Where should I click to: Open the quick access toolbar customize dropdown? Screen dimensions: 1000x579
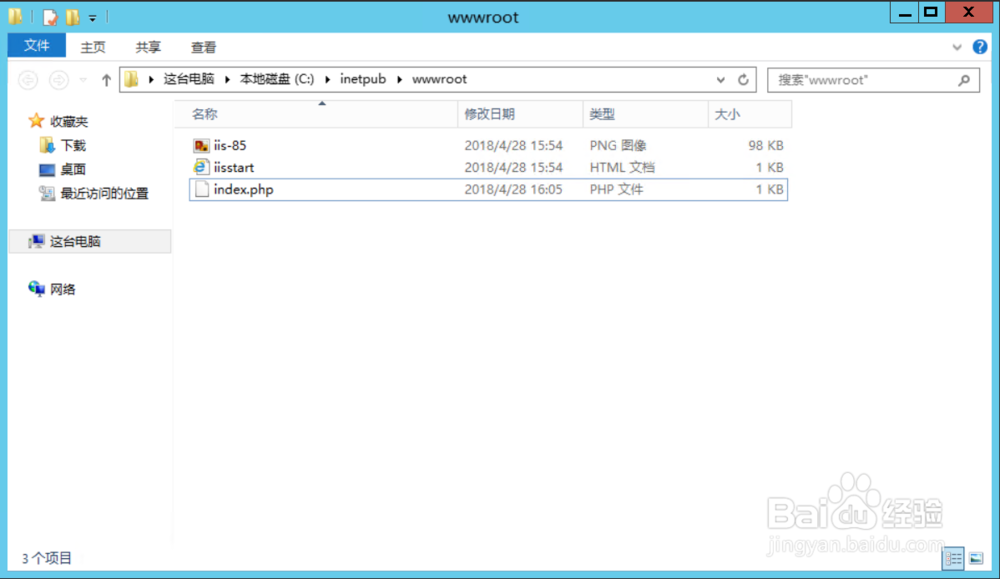pyautogui.click(x=92, y=18)
